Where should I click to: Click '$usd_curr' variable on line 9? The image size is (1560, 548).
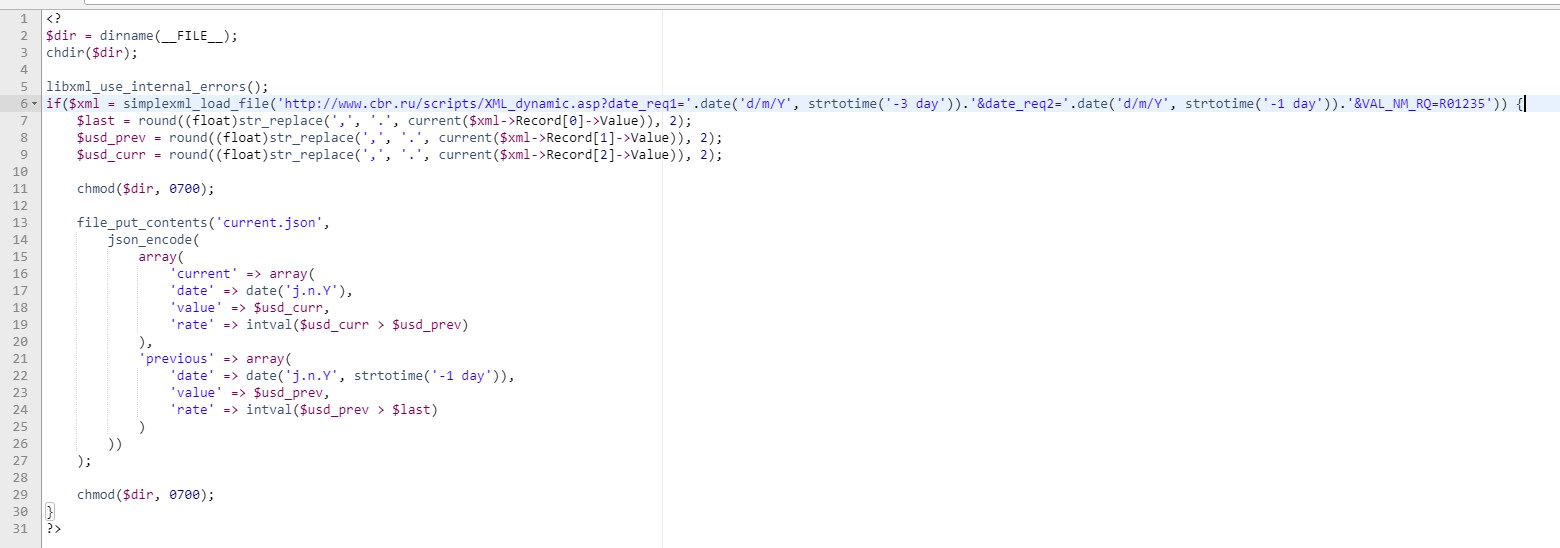111,154
